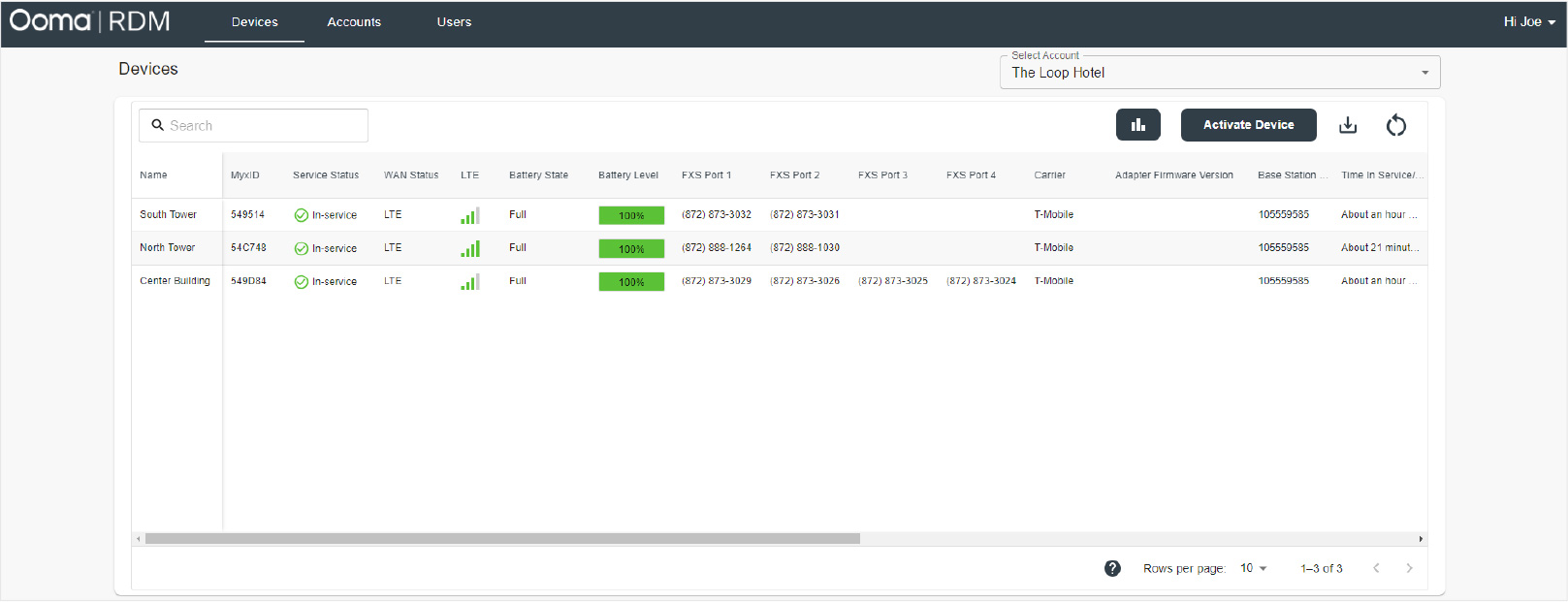Image resolution: width=1568 pixels, height=602 pixels.
Task: Refresh the devices list
Action: pyautogui.click(x=1395, y=125)
